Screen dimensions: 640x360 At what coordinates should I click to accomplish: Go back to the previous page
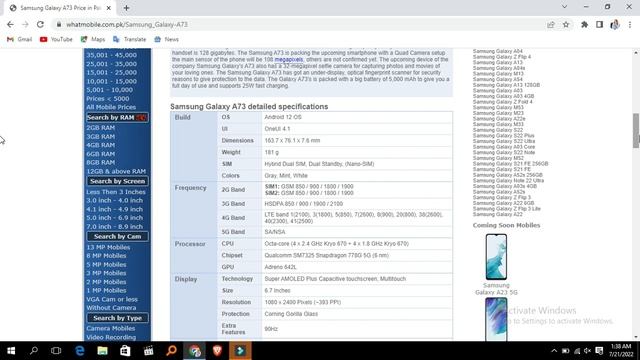point(10,24)
